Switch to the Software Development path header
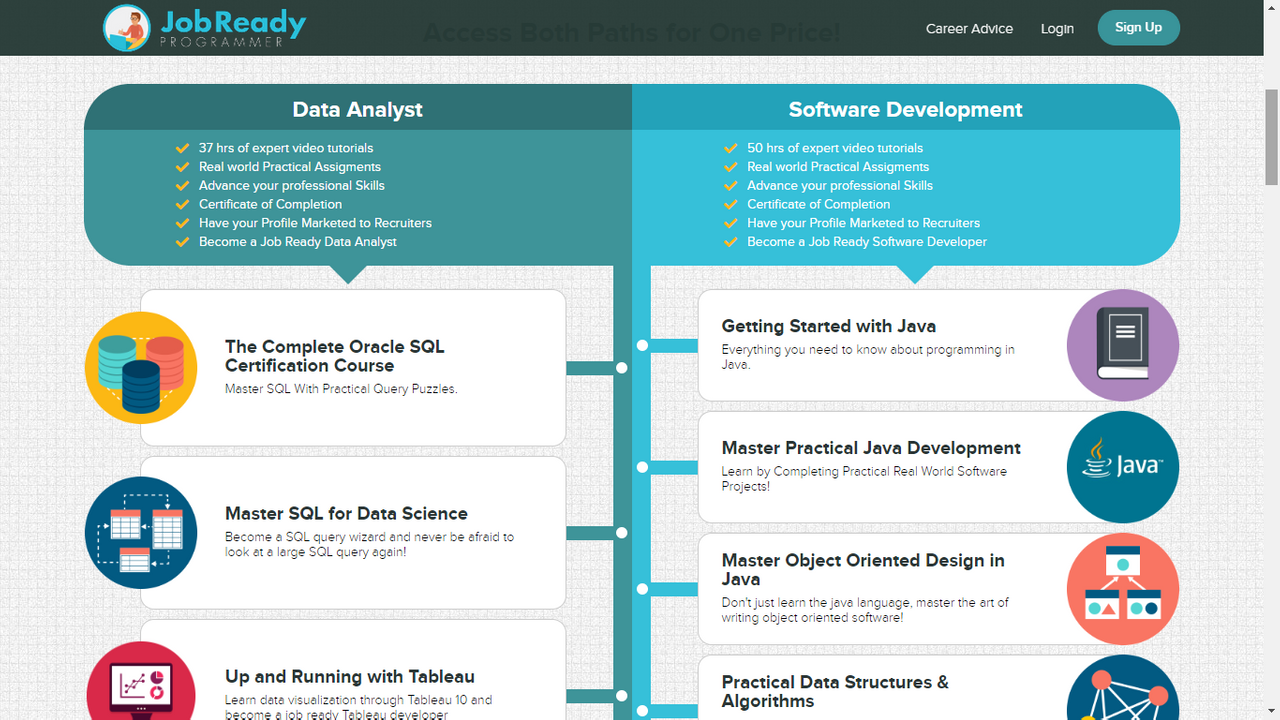Screen dimensions: 1280x720 pyautogui.click(x=905, y=109)
